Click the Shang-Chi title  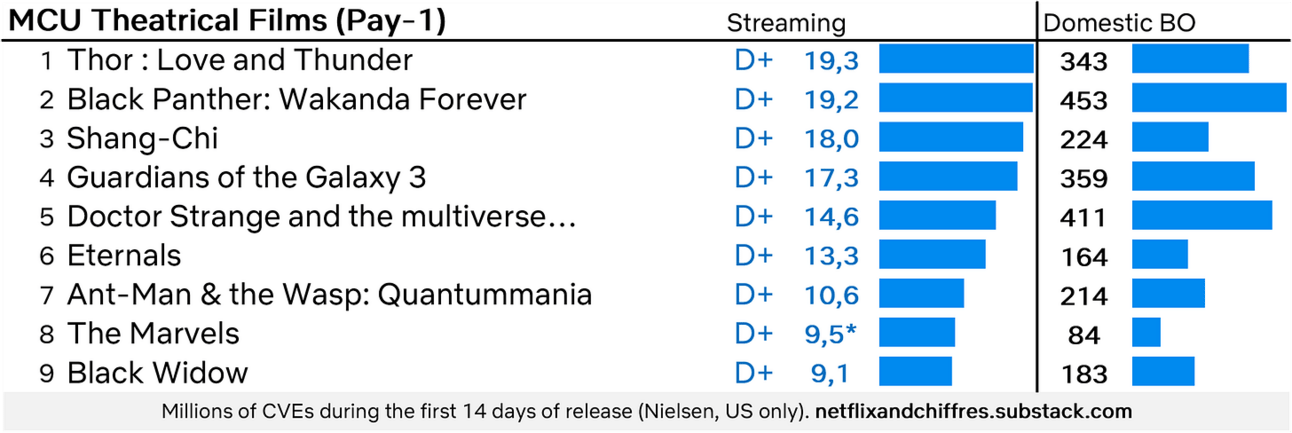143,138
